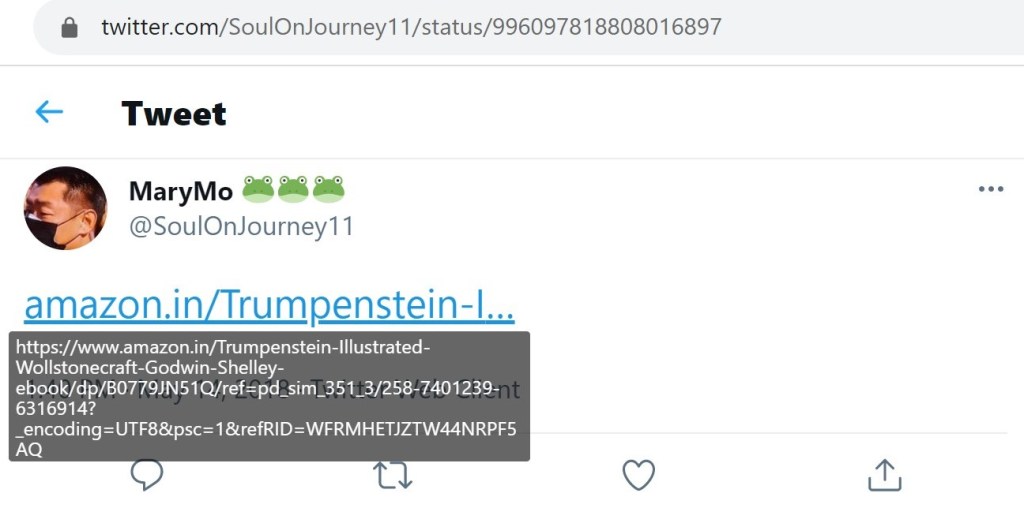
Task: Click the site security lock icon
Action: click(x=69, y=27)
